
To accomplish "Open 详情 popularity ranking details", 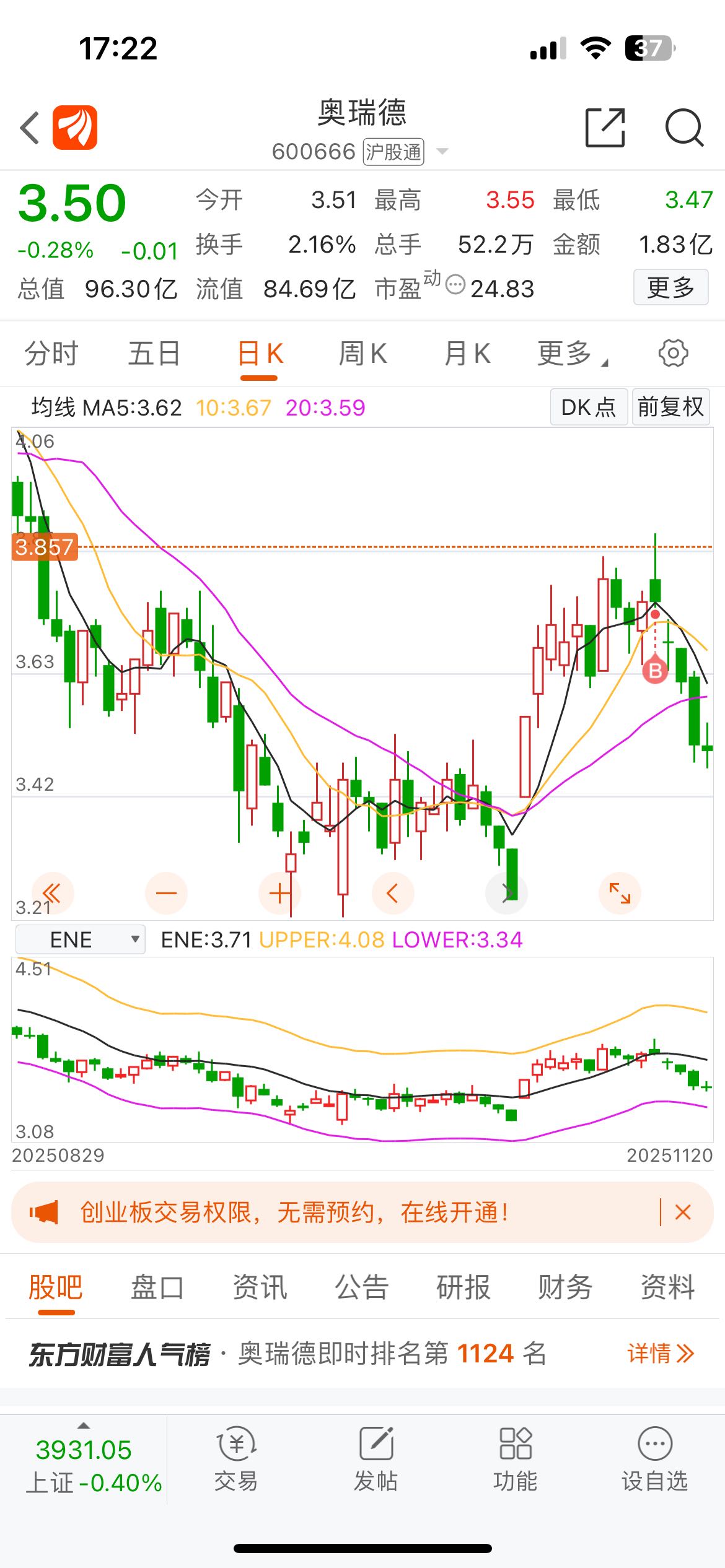I will point(661,1353).
